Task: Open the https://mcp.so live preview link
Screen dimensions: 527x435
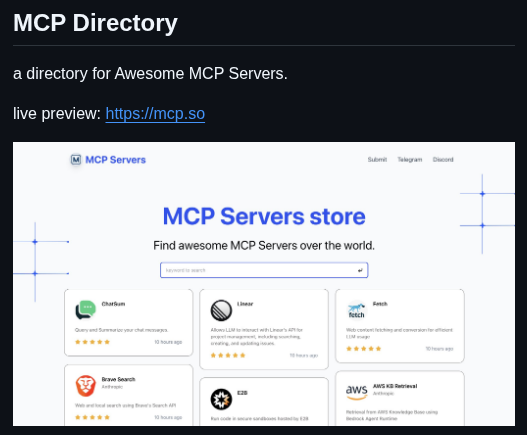Action: click(155, 114)
